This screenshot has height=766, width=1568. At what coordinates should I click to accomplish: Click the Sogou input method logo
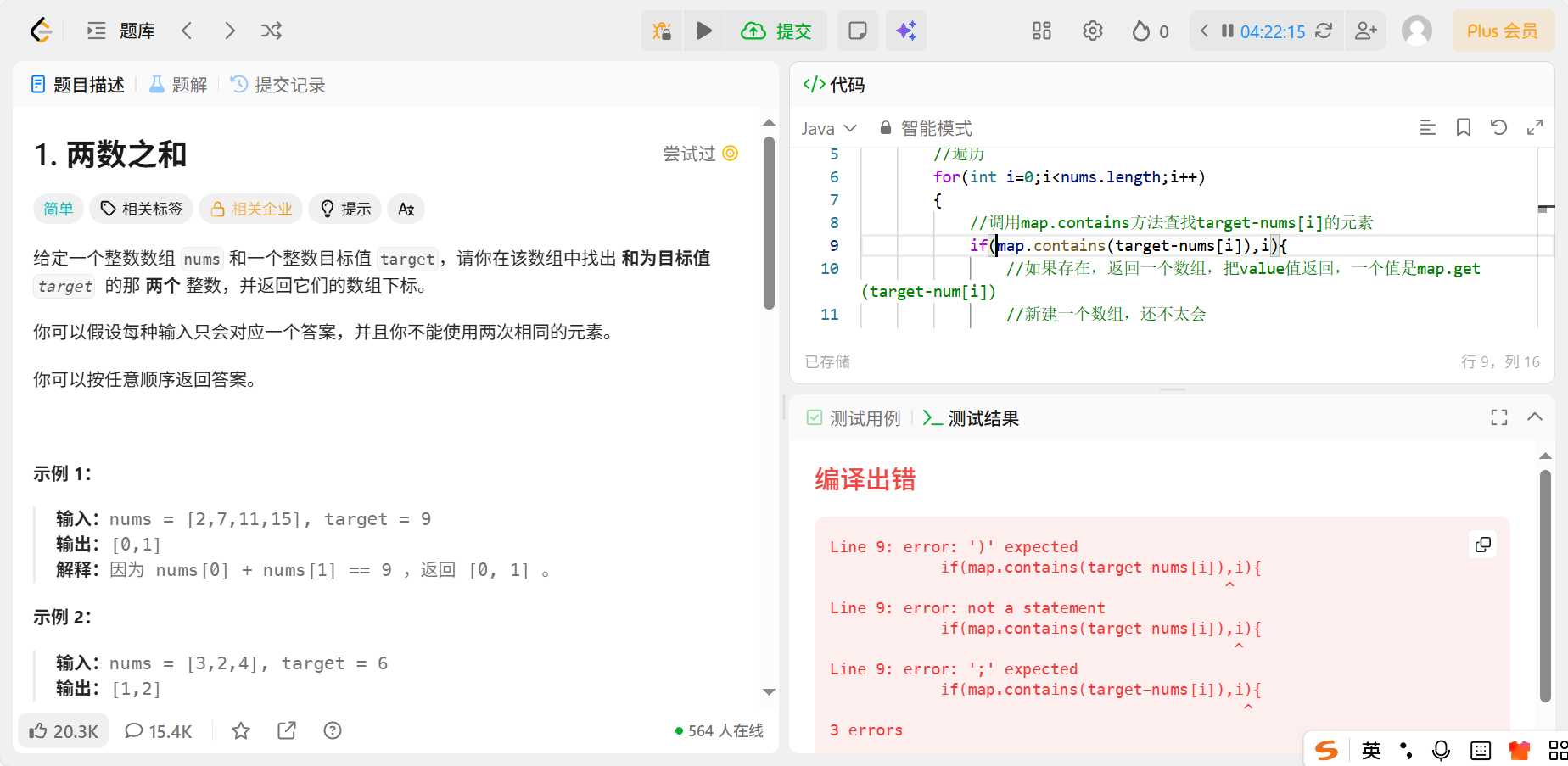1327,750
